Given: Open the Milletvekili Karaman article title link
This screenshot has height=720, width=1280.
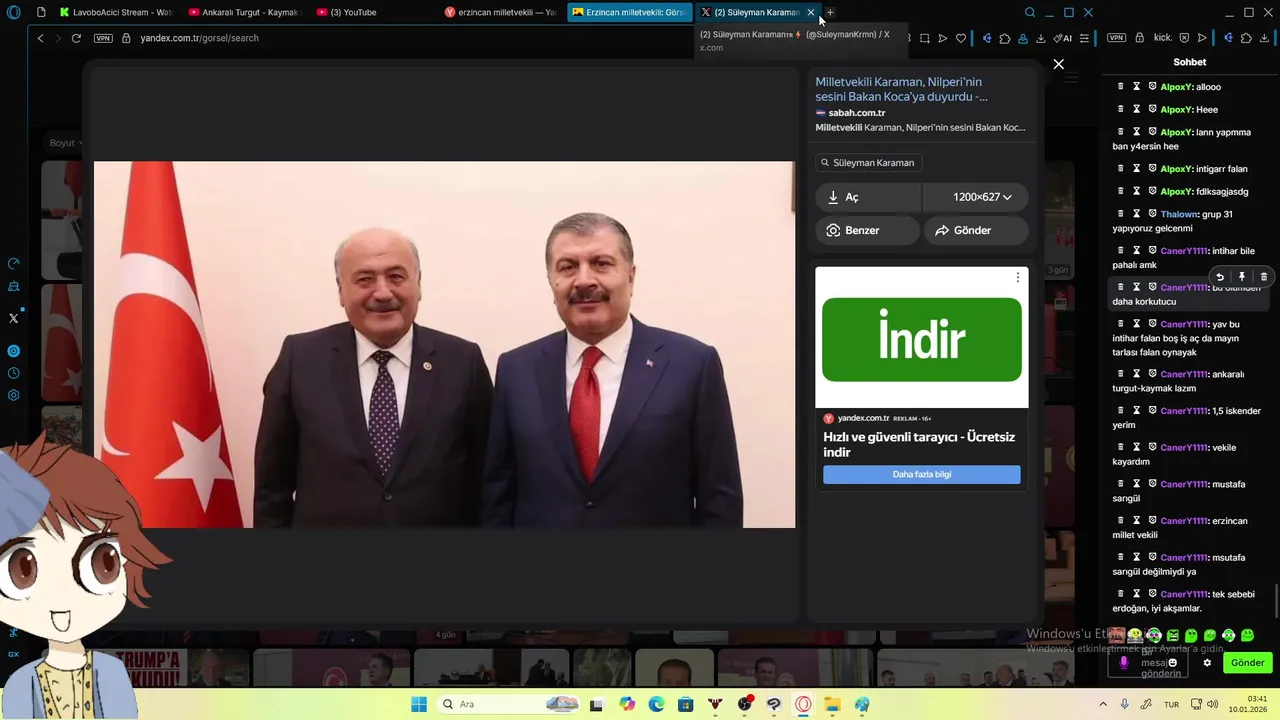Looking at the screenshot, I should 901,89.
